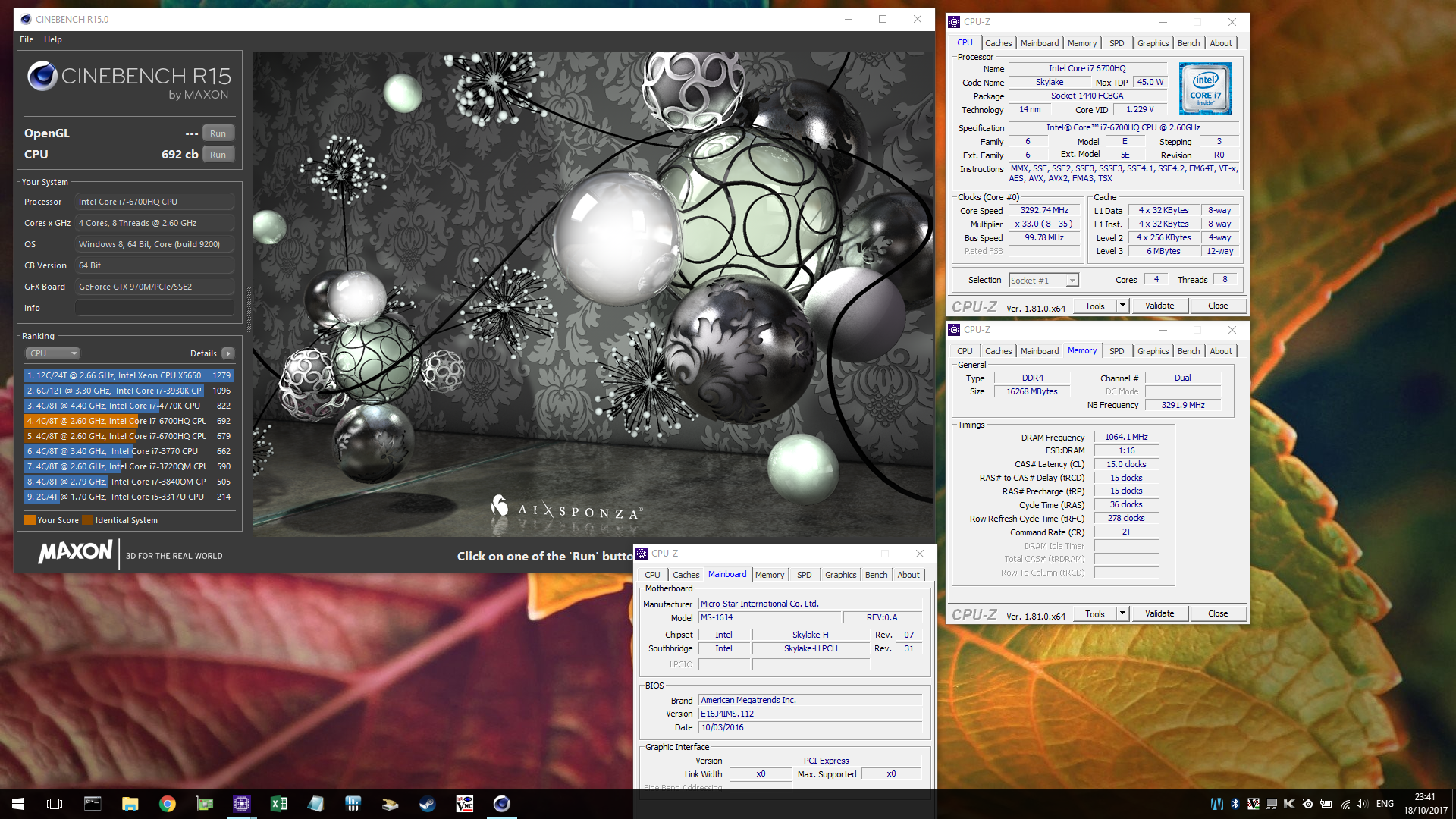Launch Command Prompt from the taskbar
Screen dimensions: 1456x819
tap(93, 804)
